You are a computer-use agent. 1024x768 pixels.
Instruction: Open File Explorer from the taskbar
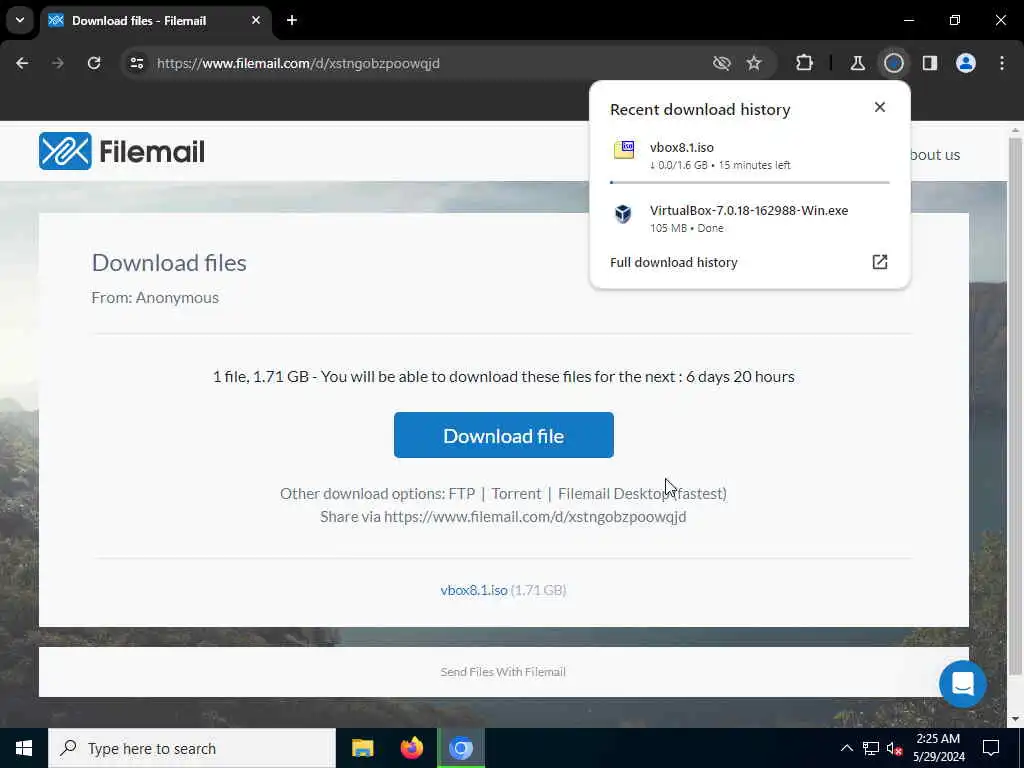tap(362, 748)
